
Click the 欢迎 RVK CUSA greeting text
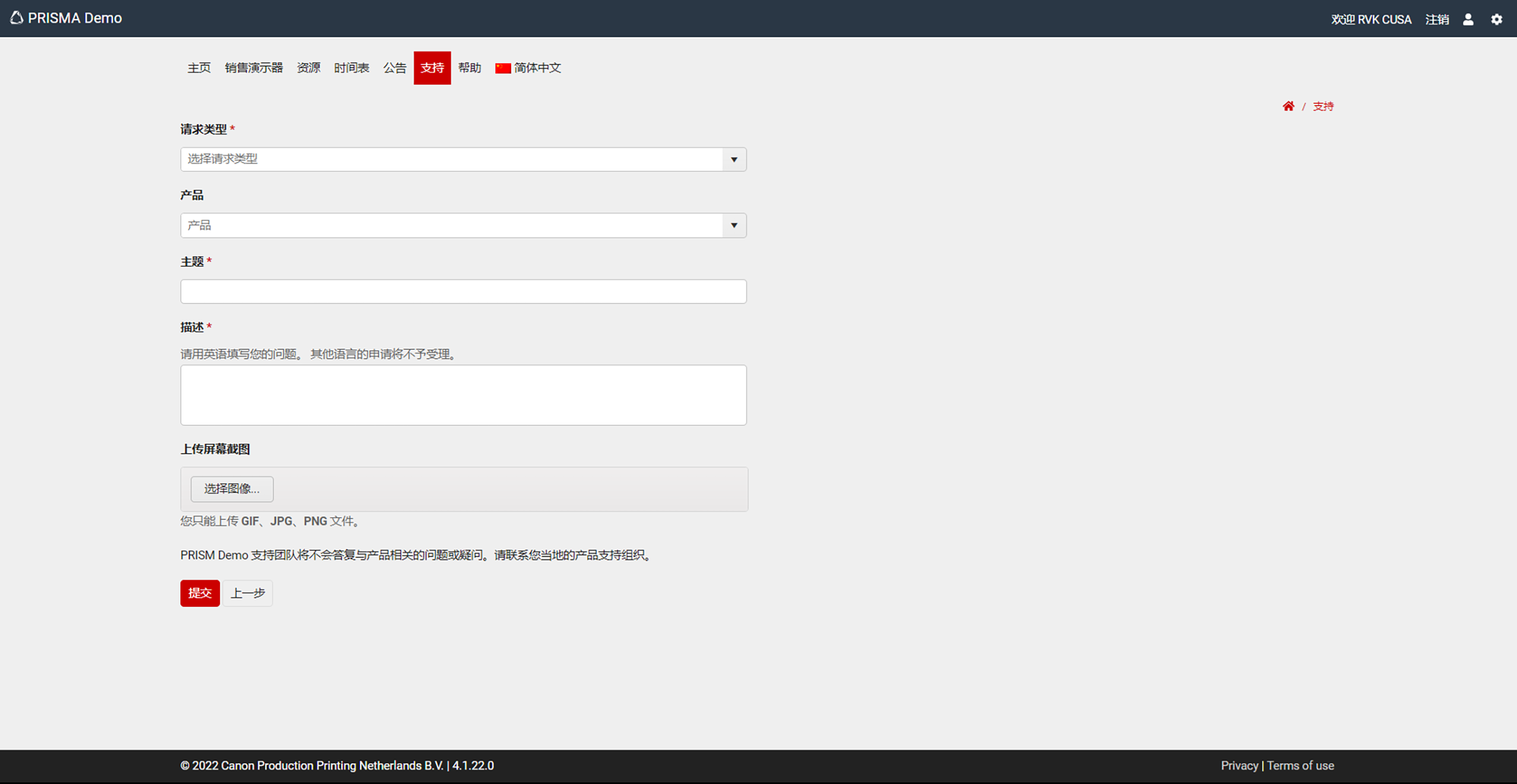[1371, 20]
